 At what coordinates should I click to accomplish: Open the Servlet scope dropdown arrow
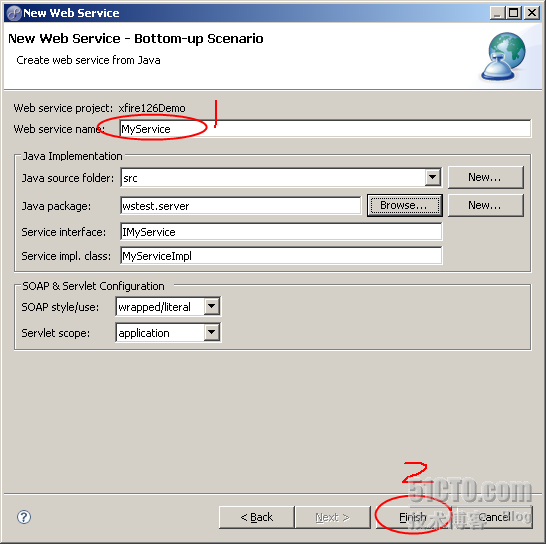[x=211, y=333]
